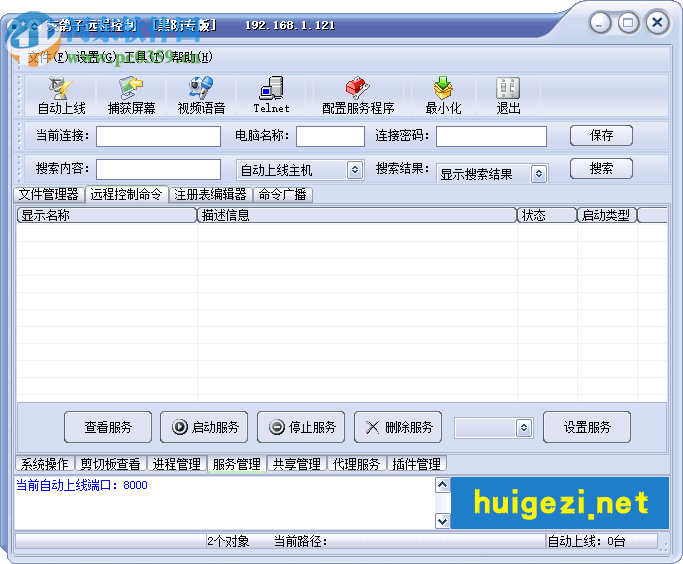Image resolution: width=683 pixels, height=564 pixels.
Task: Switch to the 注册表编辑器 tab
Action: (x=210, y=194)
